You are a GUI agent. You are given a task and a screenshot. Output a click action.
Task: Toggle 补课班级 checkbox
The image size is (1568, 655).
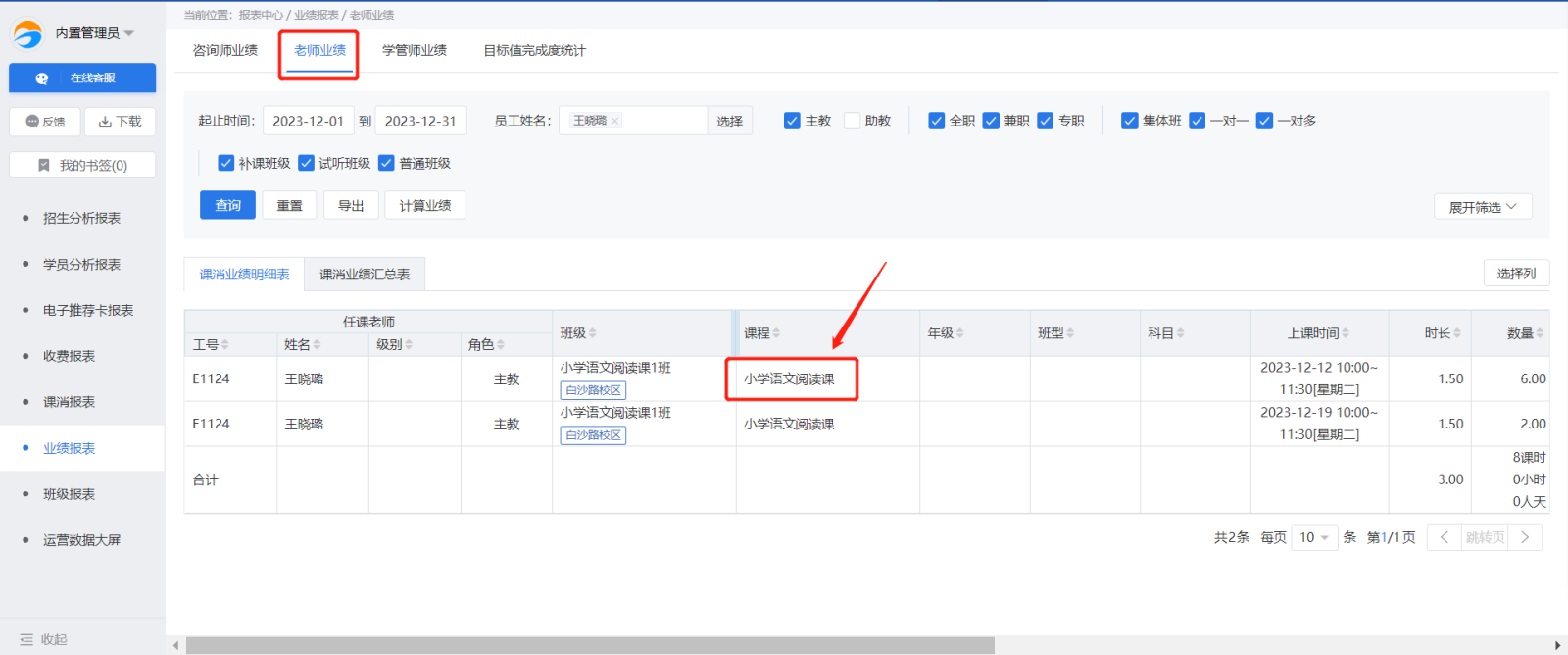(x=225, y=163)
